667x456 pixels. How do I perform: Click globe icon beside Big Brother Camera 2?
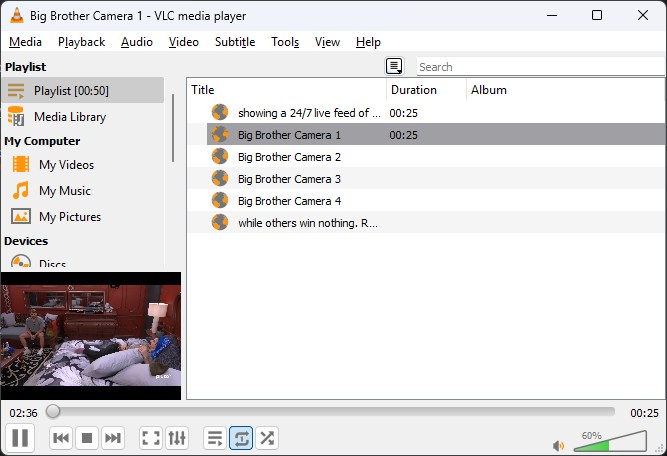(220, 157)
